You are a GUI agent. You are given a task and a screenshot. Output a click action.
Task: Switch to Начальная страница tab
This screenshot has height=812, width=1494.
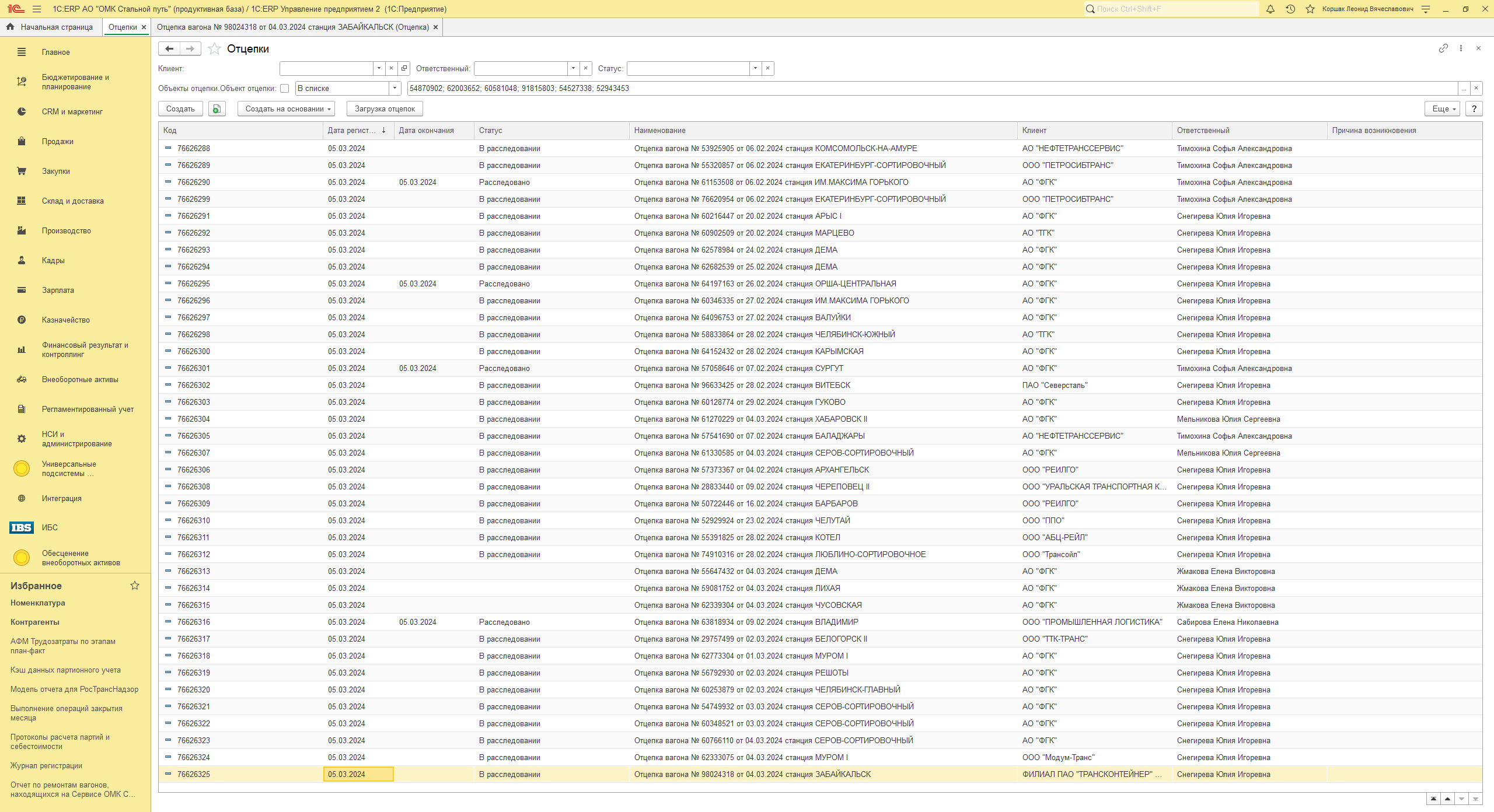click(x=51, y=27)
